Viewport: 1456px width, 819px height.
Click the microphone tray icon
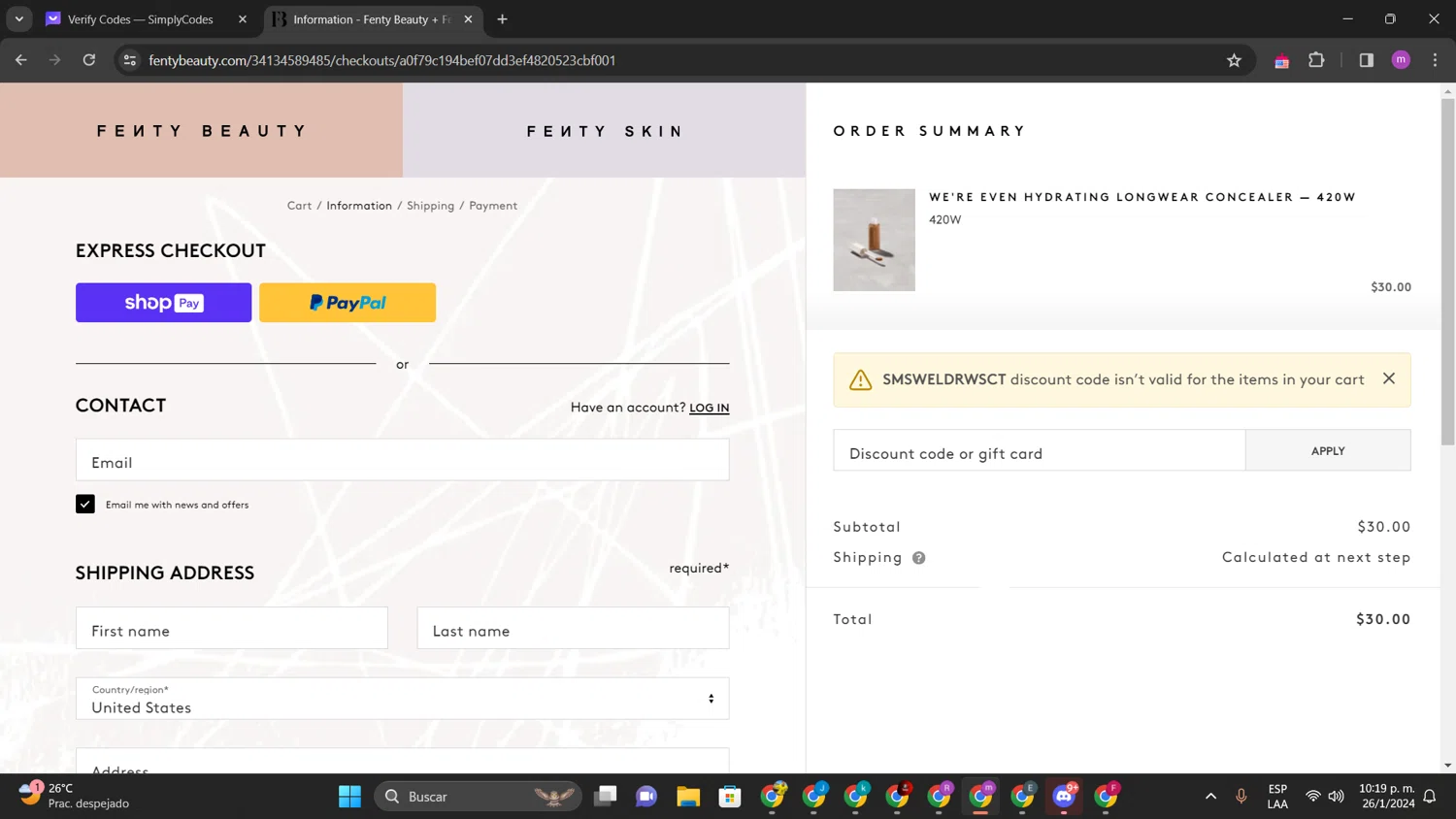pyautogui.click(x=1241, y=797)
